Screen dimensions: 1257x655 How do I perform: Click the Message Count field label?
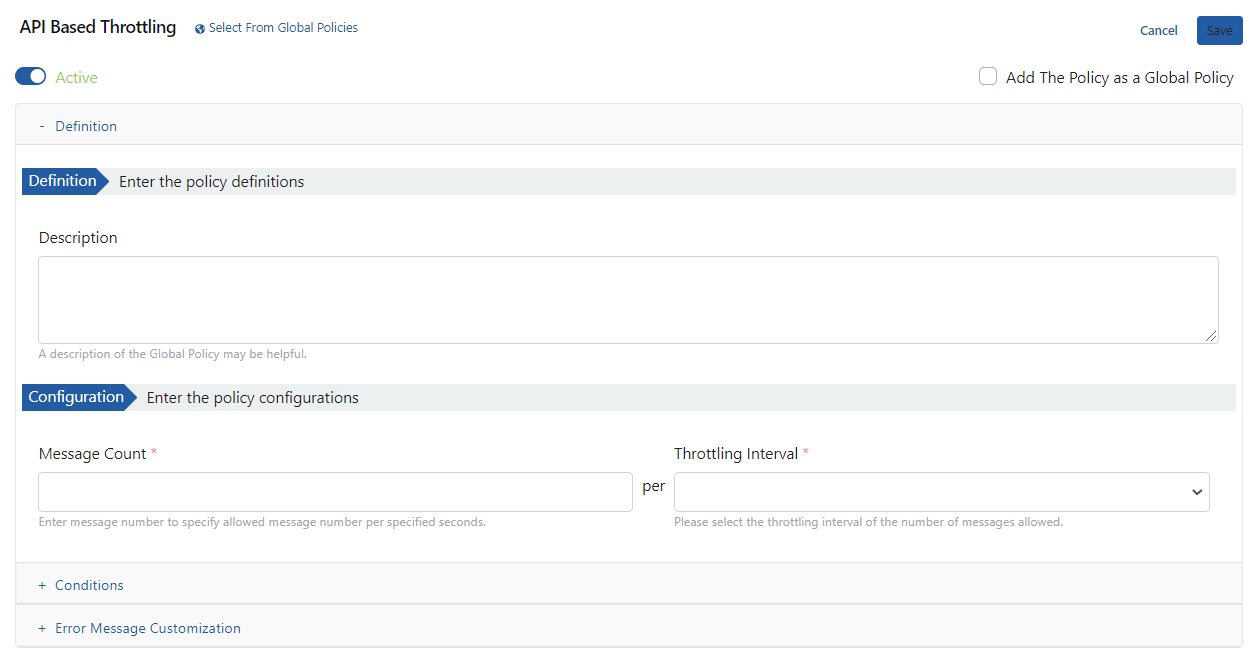click(92, 454)
